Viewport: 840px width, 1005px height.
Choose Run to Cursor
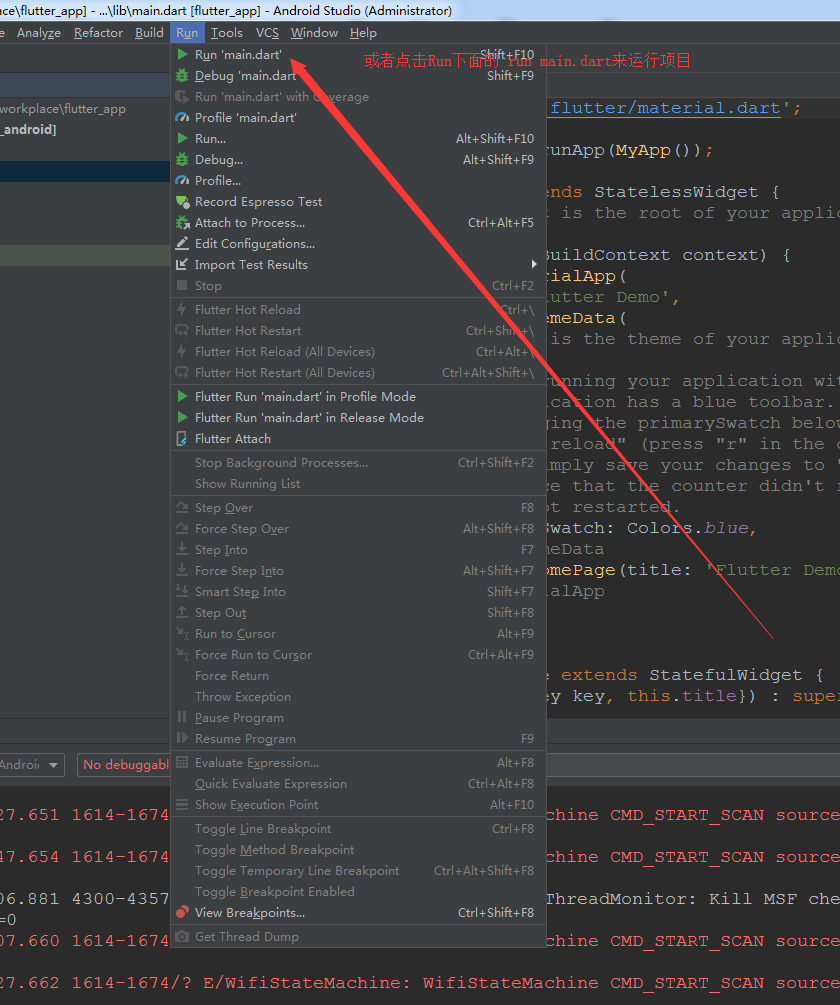pos(358,634)
